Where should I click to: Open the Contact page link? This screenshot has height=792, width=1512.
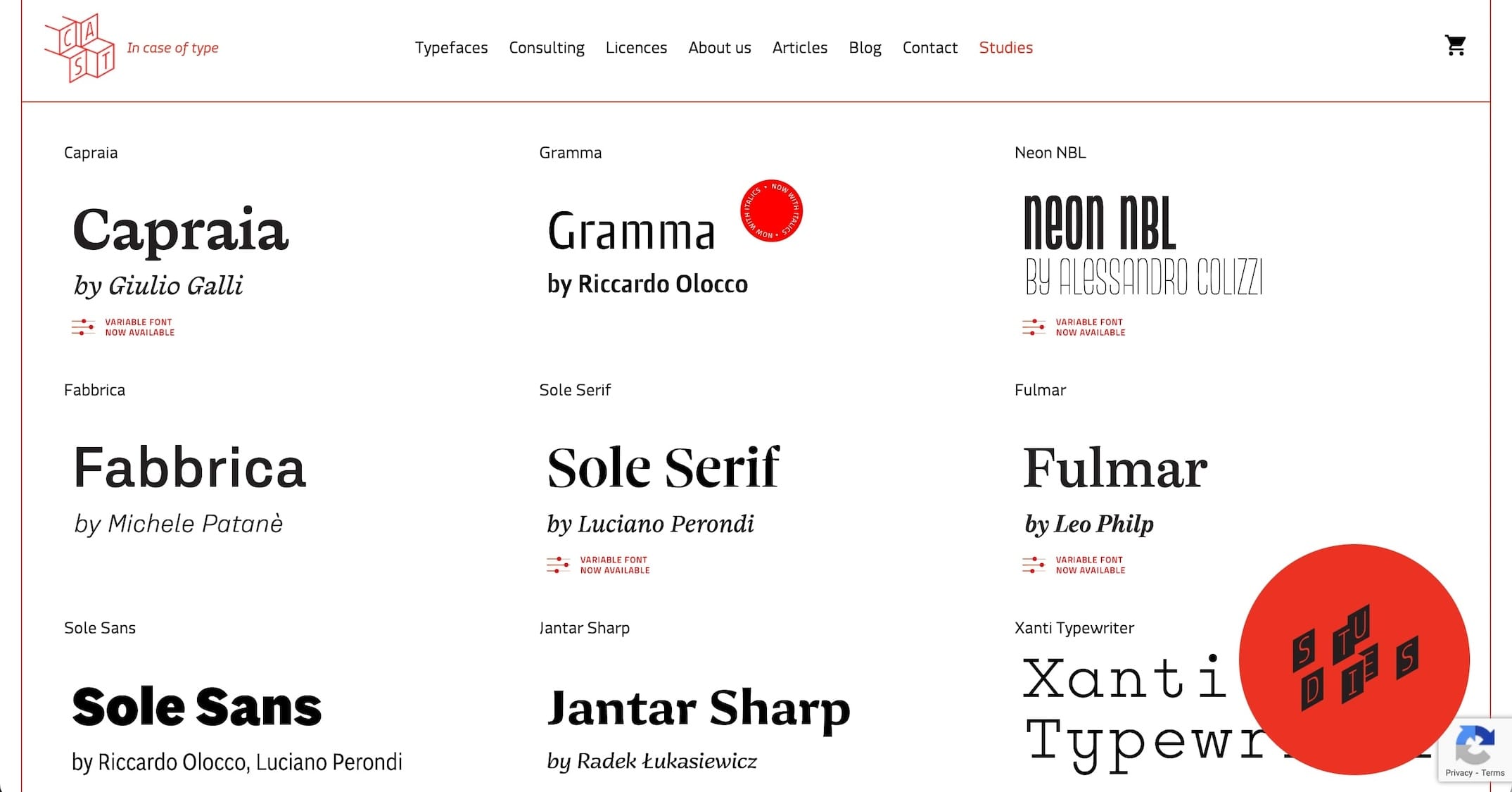(929, 48)
